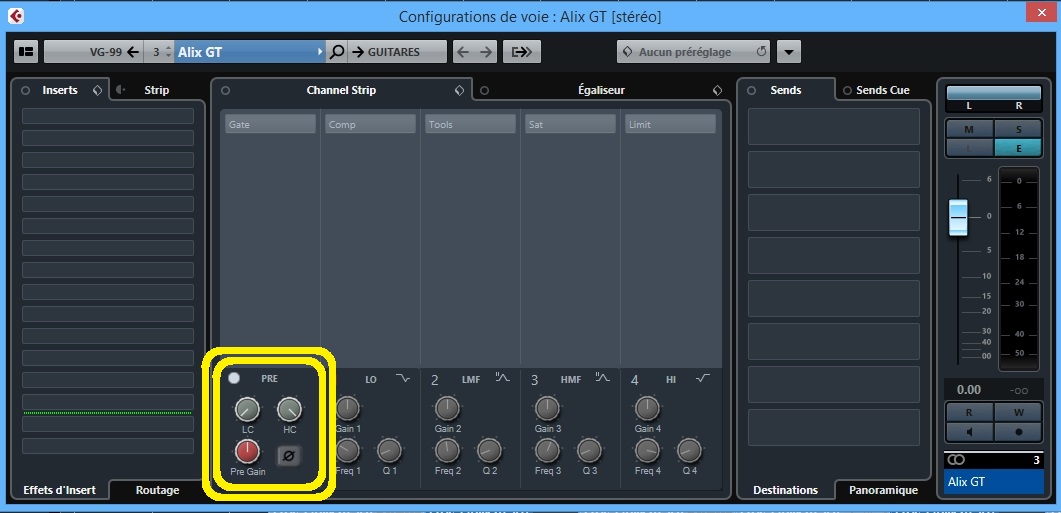Viewport: 1061px width, 513px height.
Task: Open the channel search magnifier icon
Action: (x=336, y=51)
